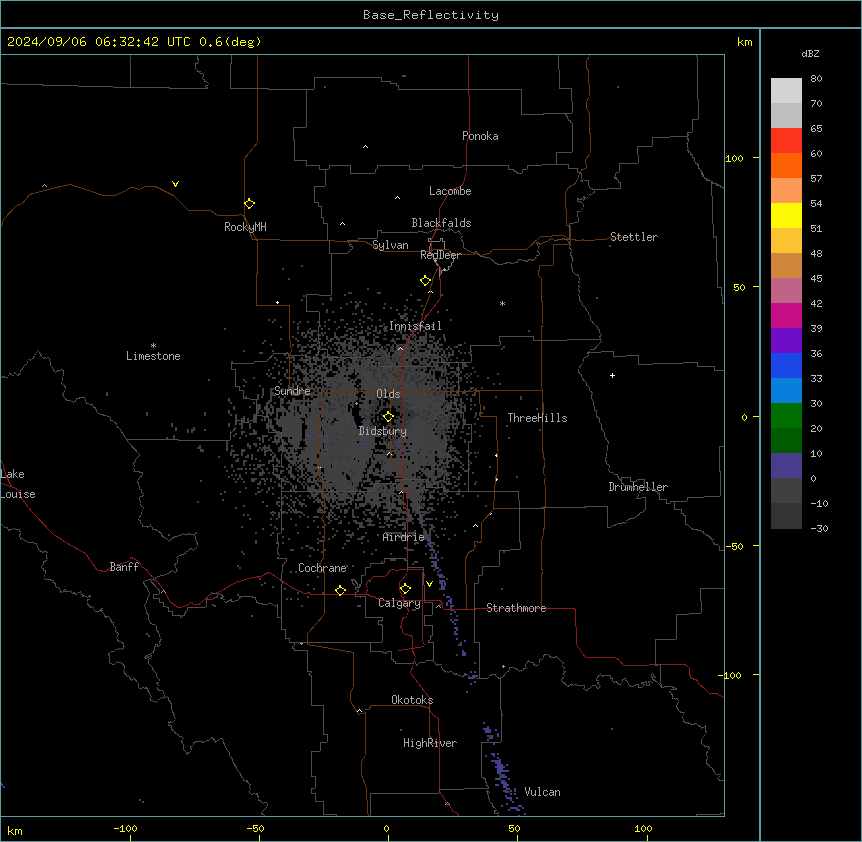Image resolution: width=862 pixels, height=842 pixels.
Task: Select the Didsbury label
Action: click(x=383, y=431)
